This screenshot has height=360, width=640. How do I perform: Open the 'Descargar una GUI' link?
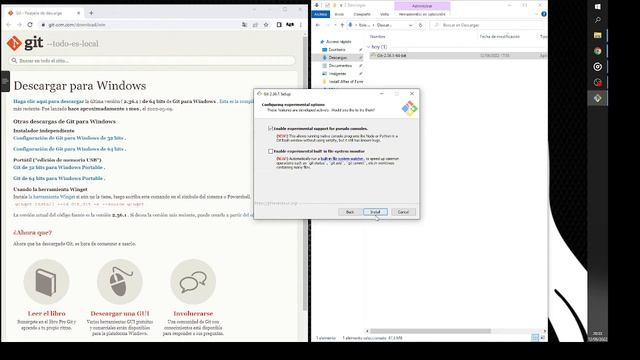[x=120, y=313]
